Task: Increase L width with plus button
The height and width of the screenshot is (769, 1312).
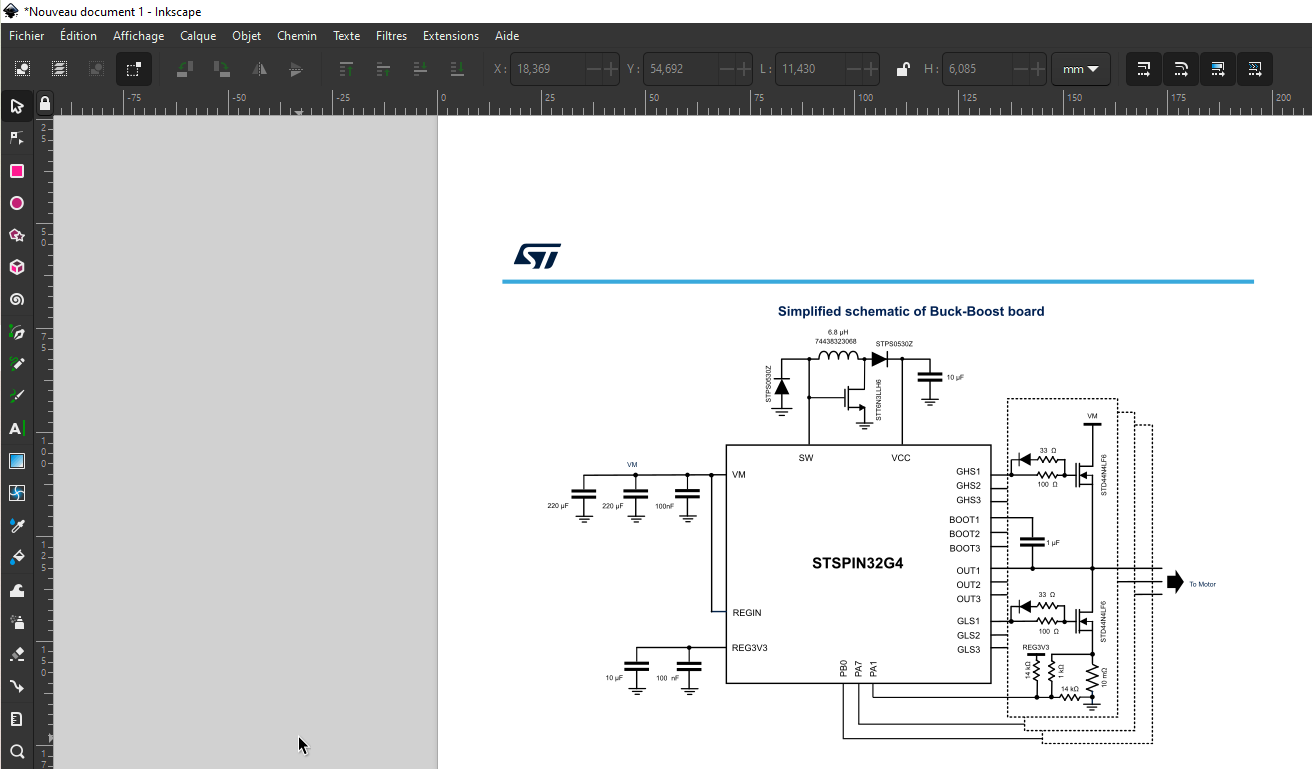Action: [871, 69]
